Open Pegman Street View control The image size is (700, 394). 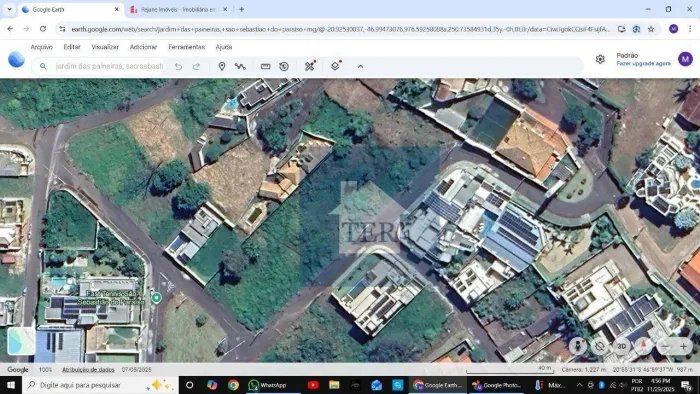tap(578, 346)
